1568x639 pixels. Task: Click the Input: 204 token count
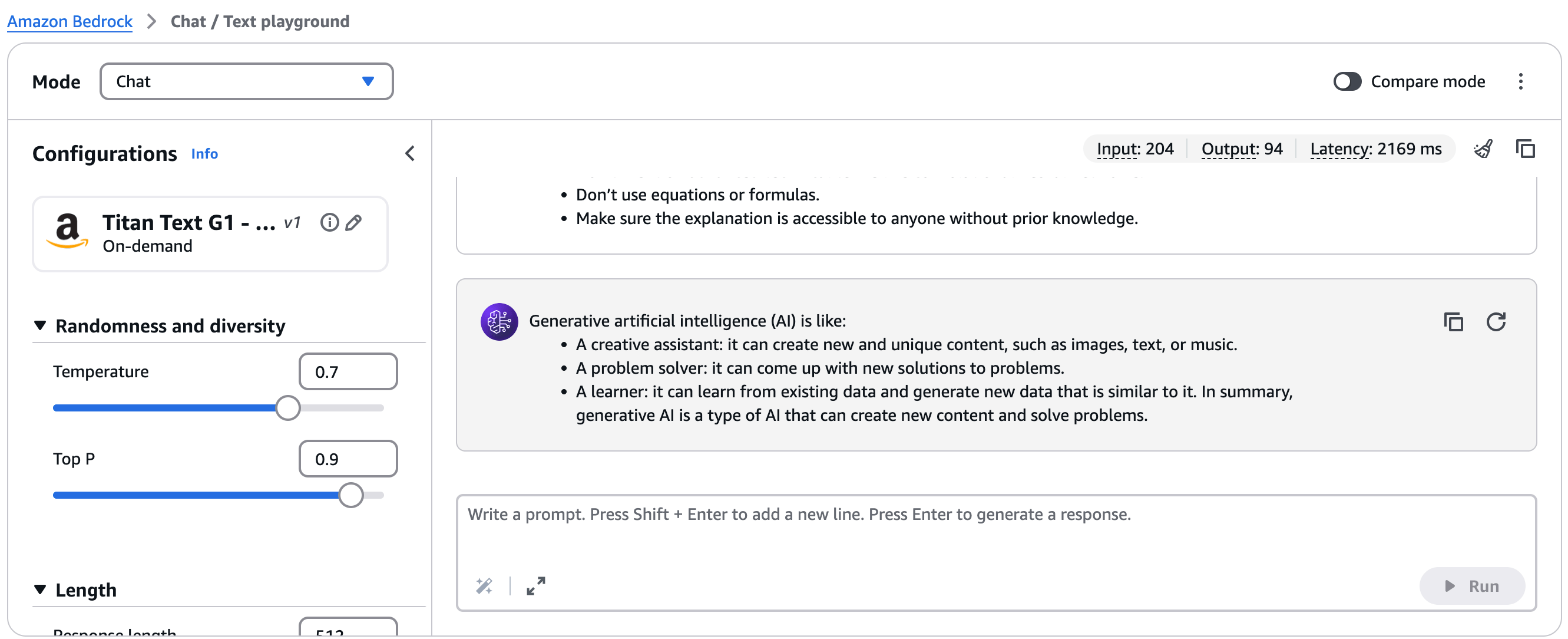click(1134, 149)
